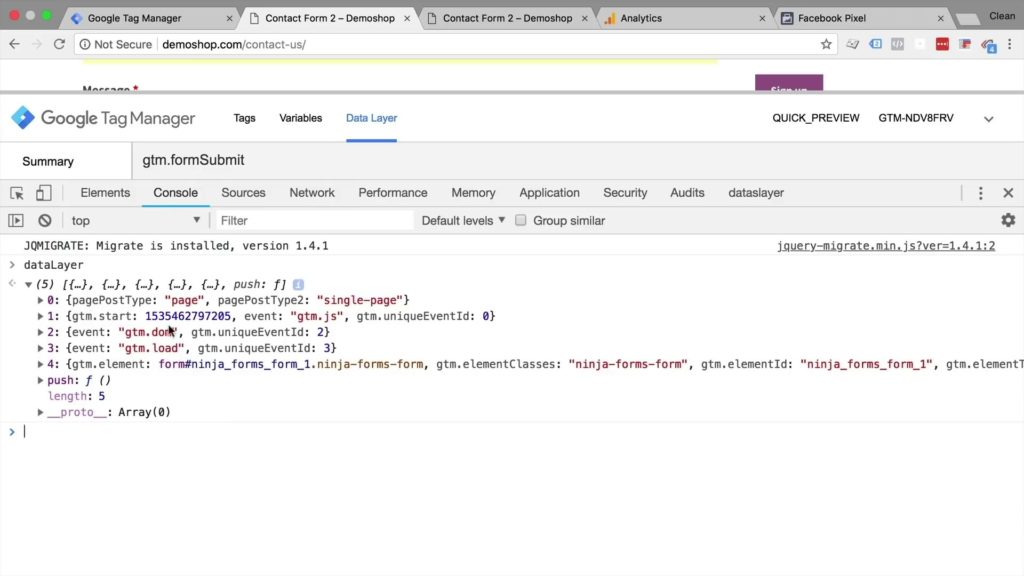Viewport: 1024px width, 576px height.
Task: Click inside the console Filter field
Action: tap(300, 220)
